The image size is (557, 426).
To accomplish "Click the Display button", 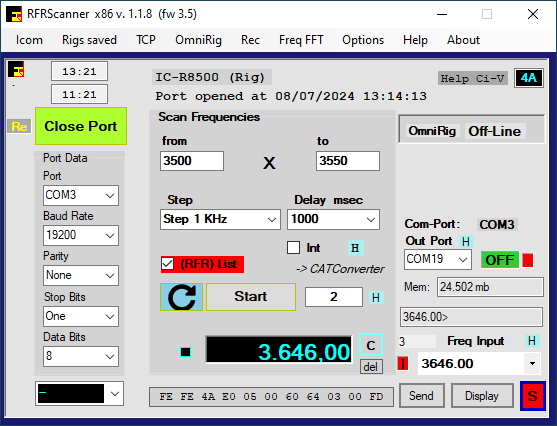I will (482, 395).
